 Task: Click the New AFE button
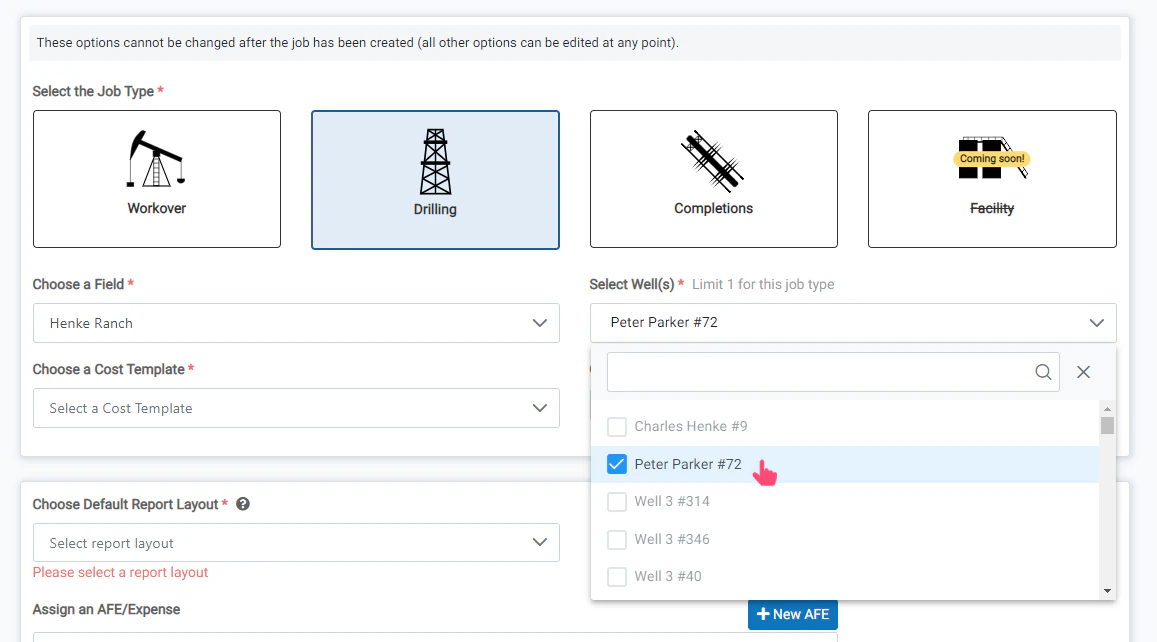point(792,614)
